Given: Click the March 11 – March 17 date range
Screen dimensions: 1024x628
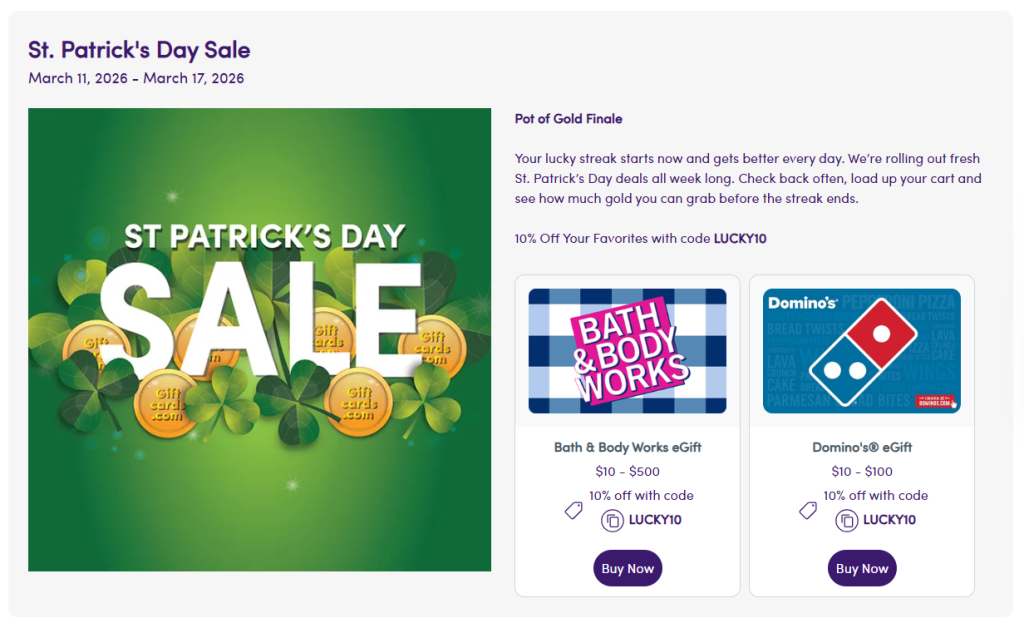Looking at the screenshot, I should [x=136, y=78].
